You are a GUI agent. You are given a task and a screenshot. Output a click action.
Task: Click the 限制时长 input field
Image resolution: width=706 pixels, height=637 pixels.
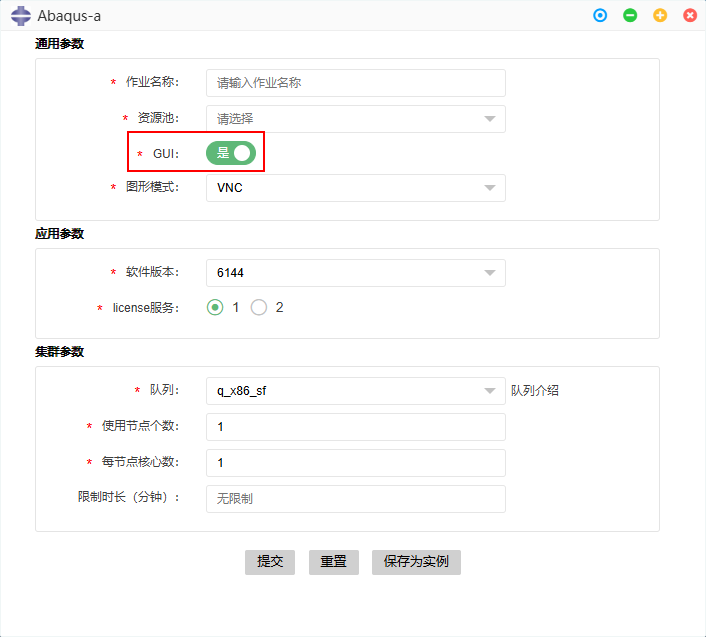tap(356, 499)
